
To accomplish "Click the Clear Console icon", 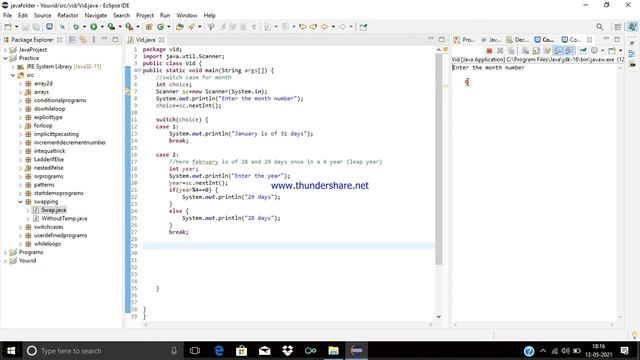I will click(x=525, y=51).
